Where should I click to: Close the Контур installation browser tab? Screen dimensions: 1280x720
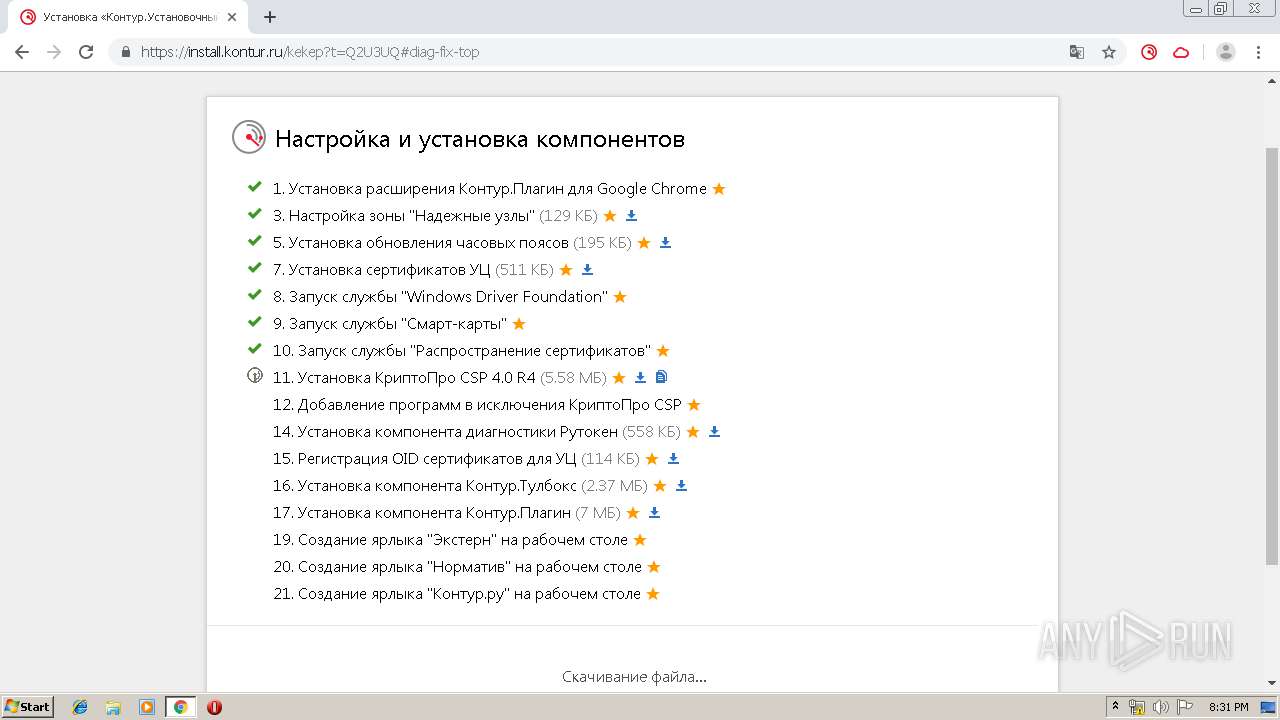point(233,17)
